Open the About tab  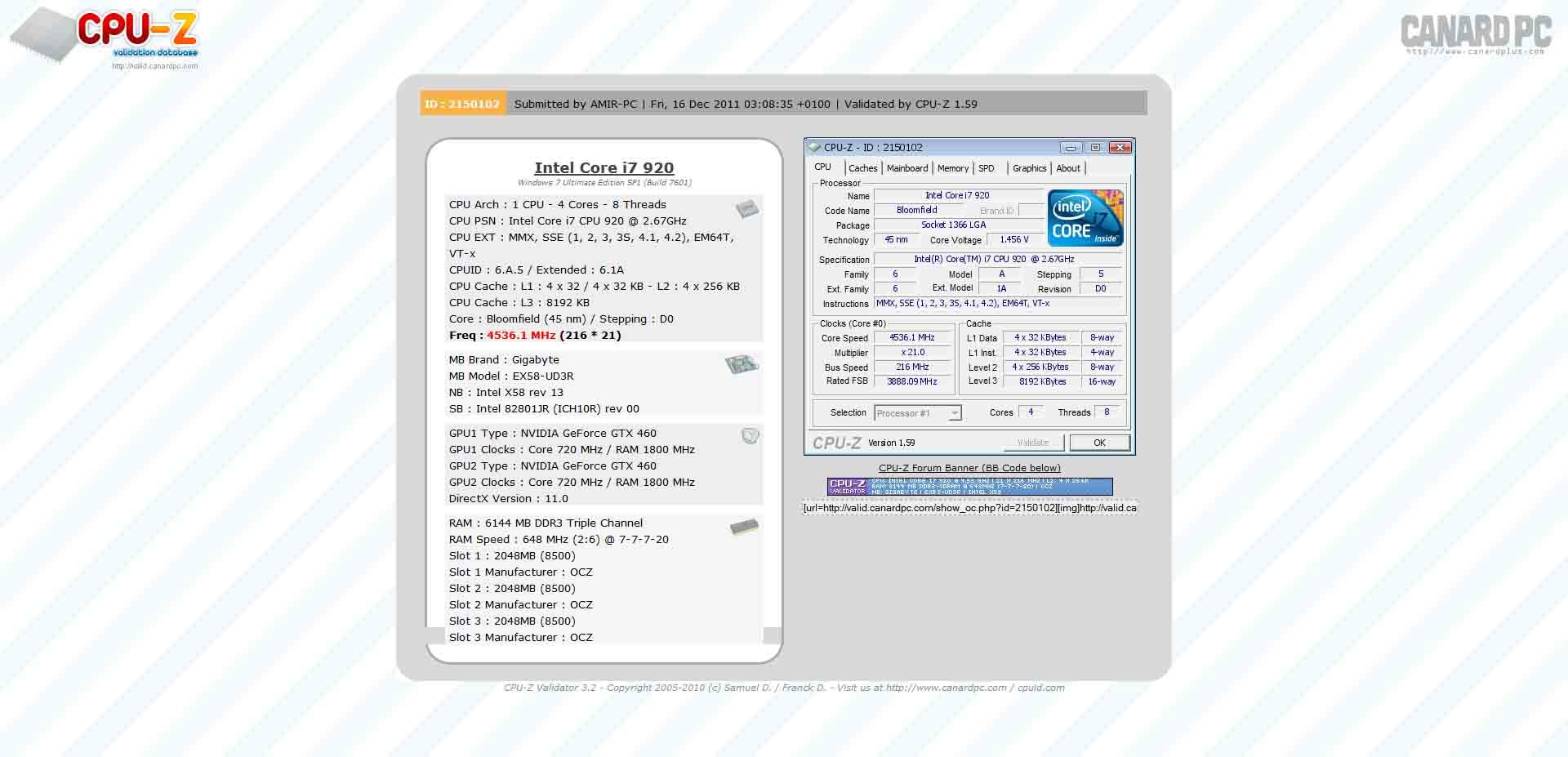1068,168
